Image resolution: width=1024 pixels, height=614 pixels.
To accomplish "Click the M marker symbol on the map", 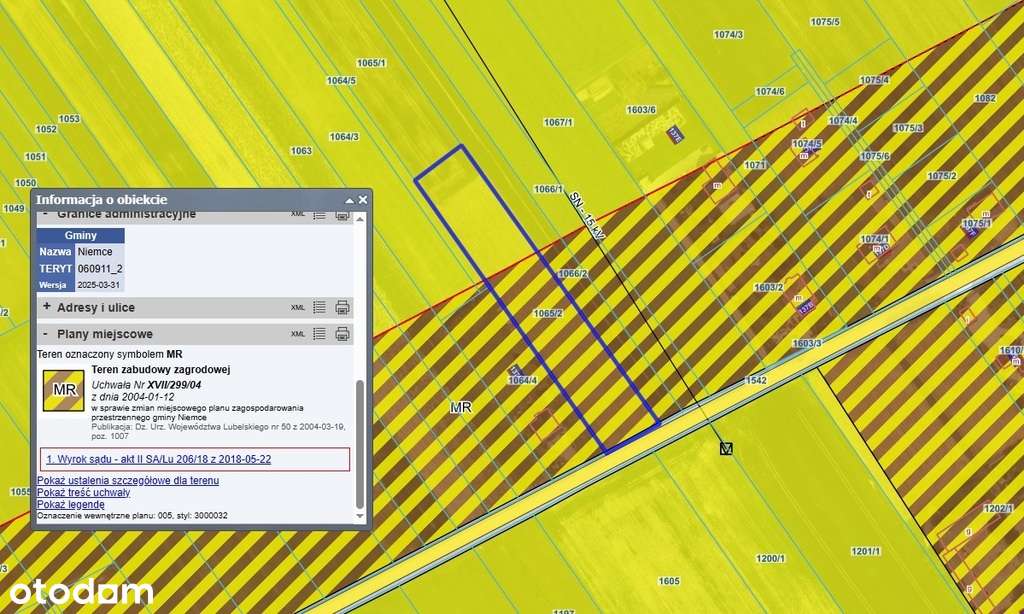I will pos(726,449).
